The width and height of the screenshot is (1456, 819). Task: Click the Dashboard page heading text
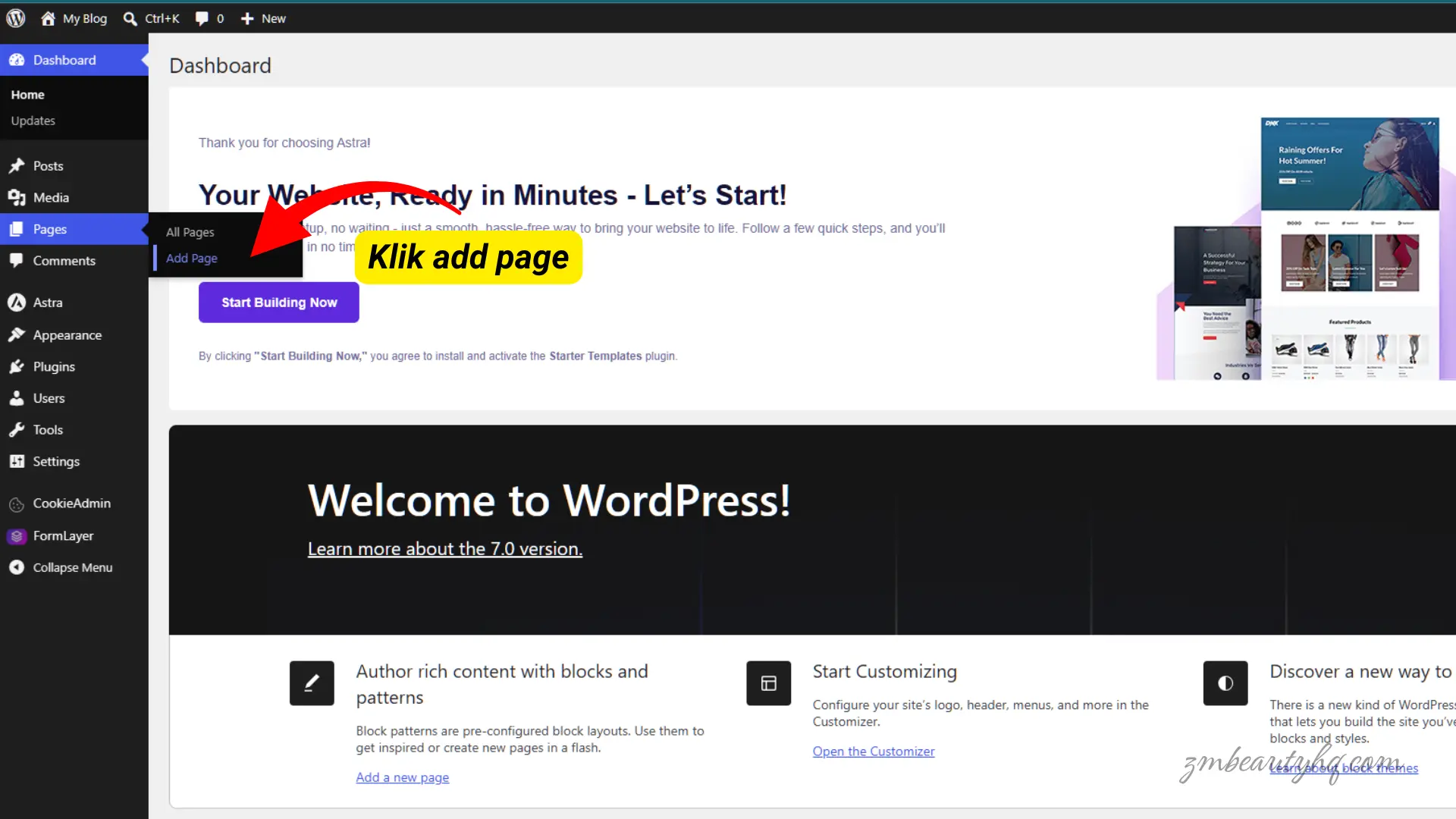pos(221,65)
